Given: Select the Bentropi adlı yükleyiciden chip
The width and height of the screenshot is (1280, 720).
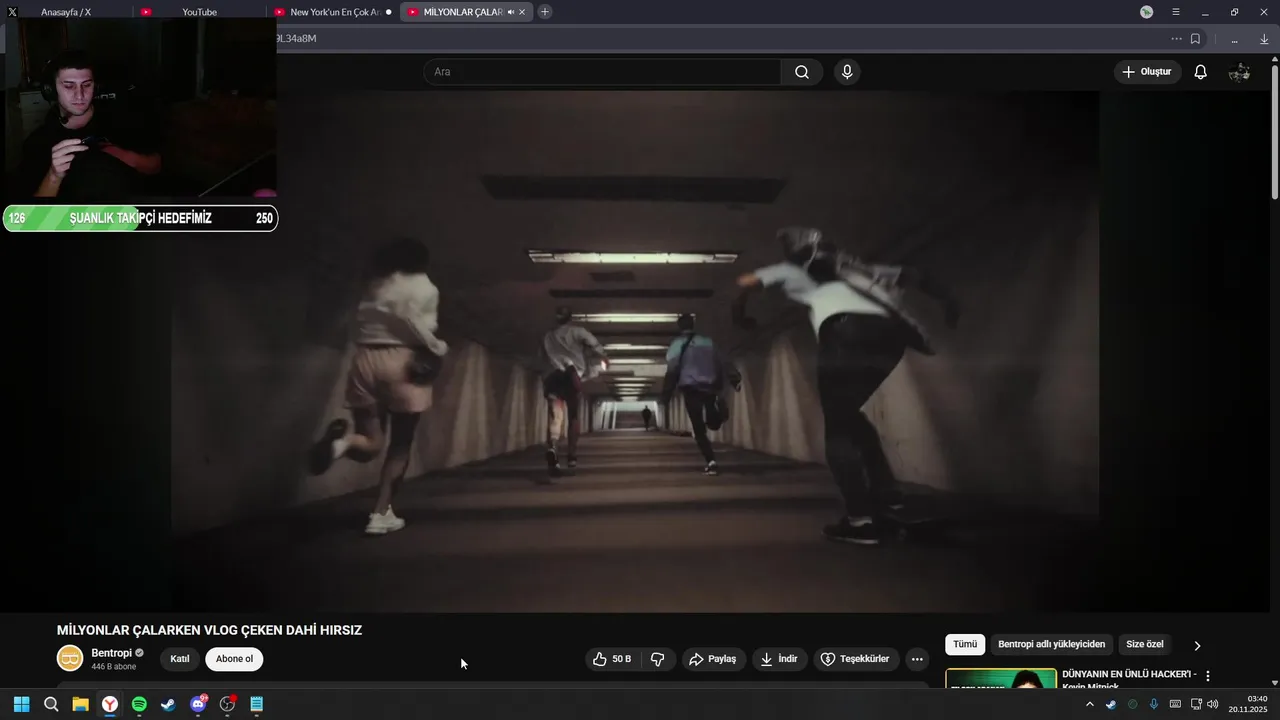Looking at the screenshot, I should [x=1051, y=645].
